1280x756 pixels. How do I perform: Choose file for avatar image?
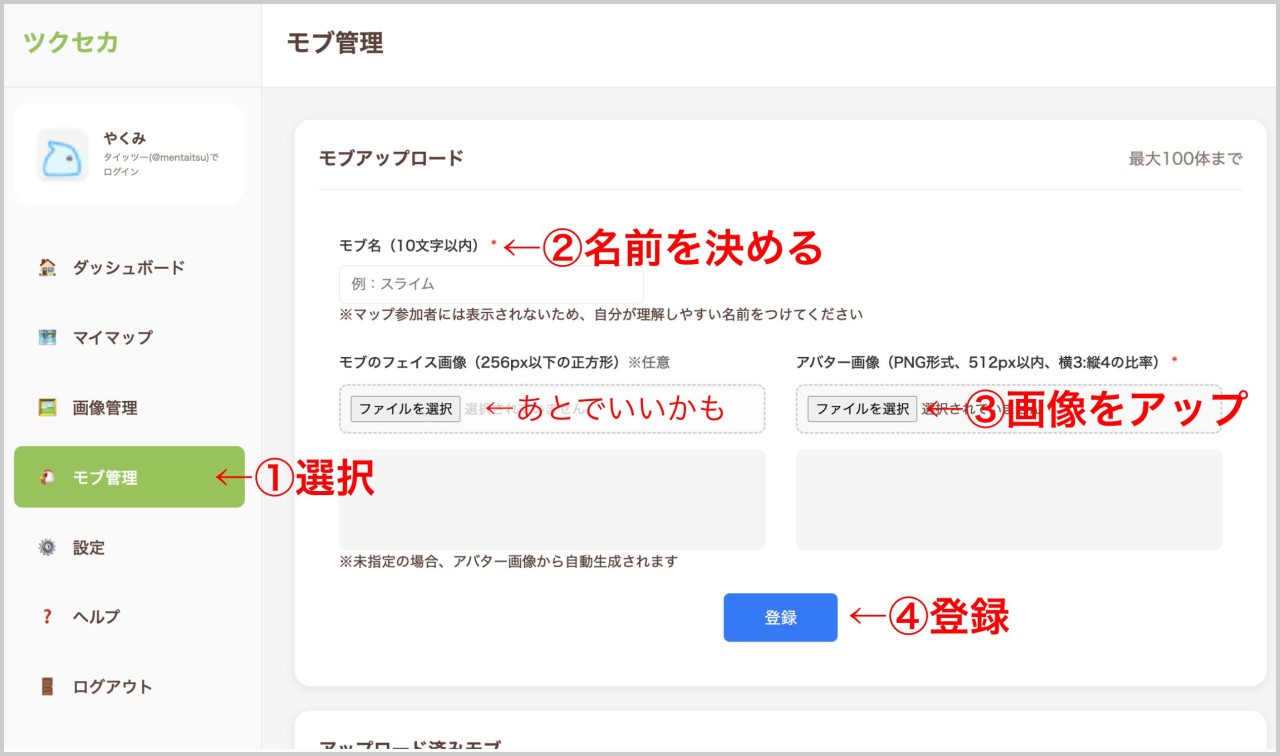(x=862, y=408)
